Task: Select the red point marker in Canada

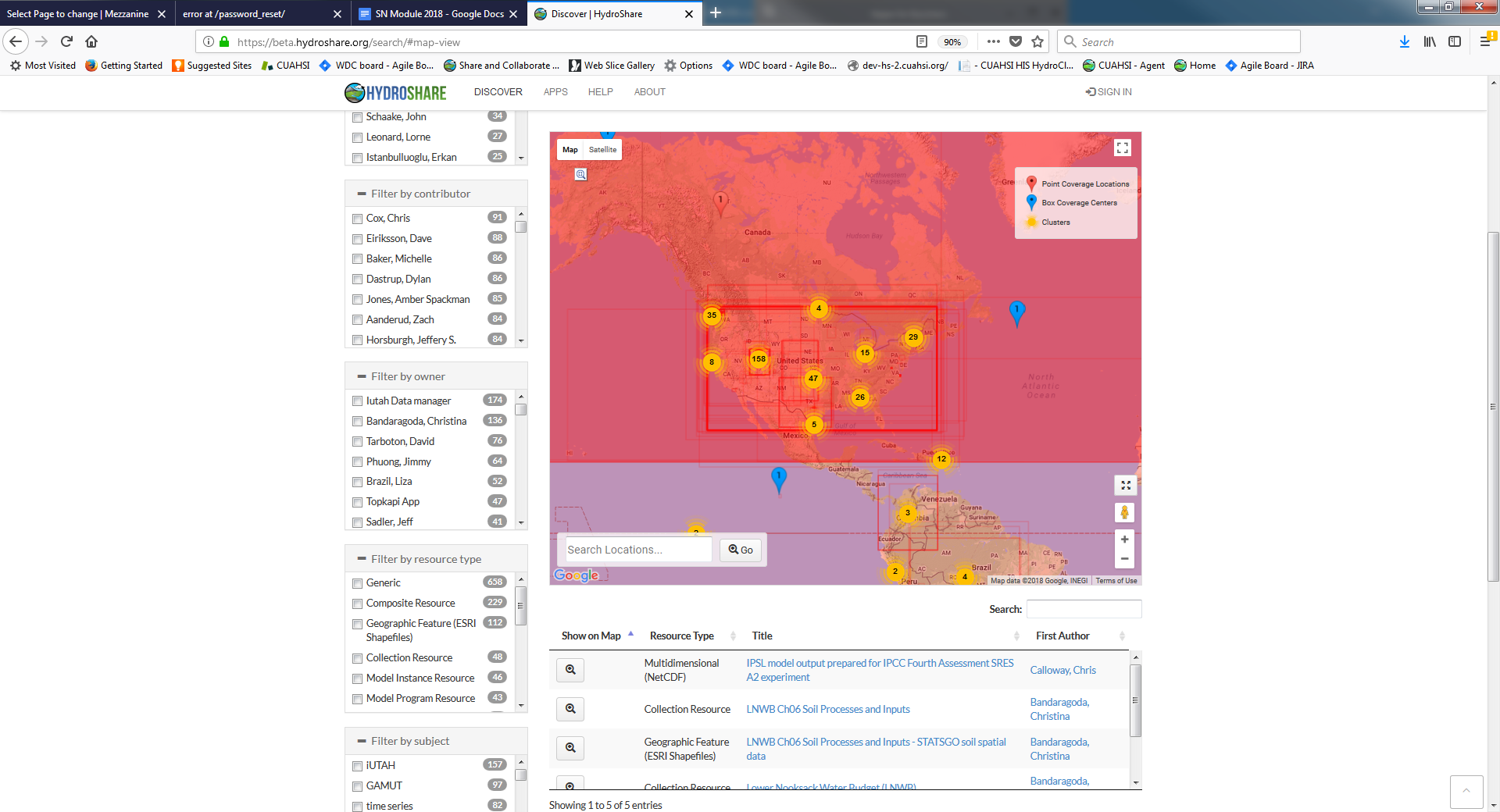Action: (x=720, y=203)
